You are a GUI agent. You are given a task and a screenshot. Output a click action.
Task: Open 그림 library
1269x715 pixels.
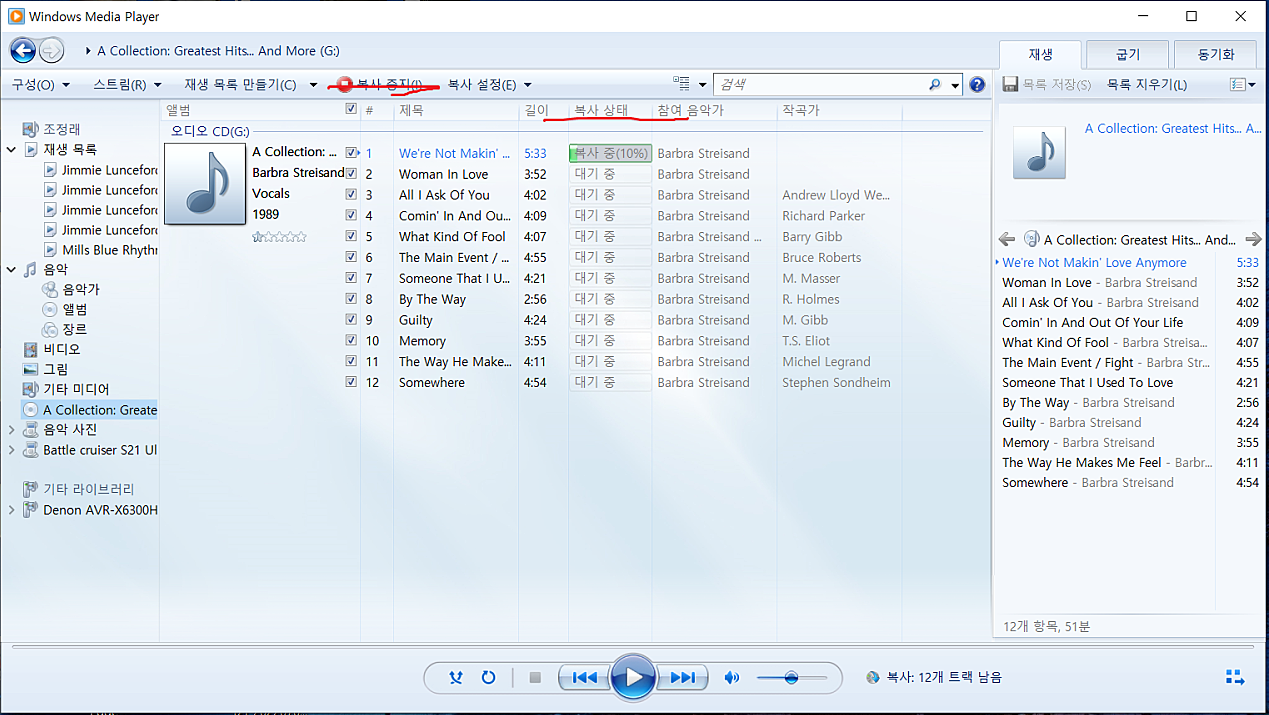[x=56, y=369]
